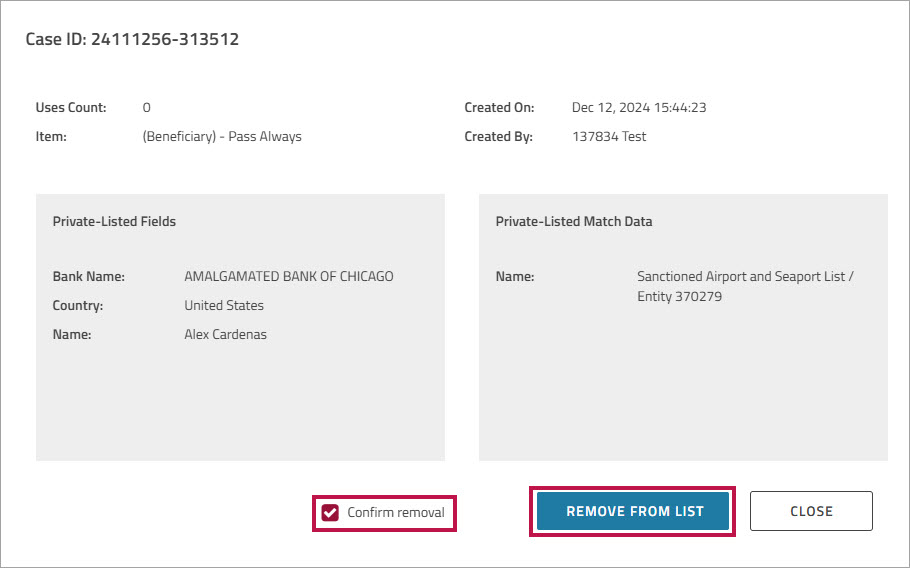
Task: Click the Case ID heading text
Action: coord(132,40)
